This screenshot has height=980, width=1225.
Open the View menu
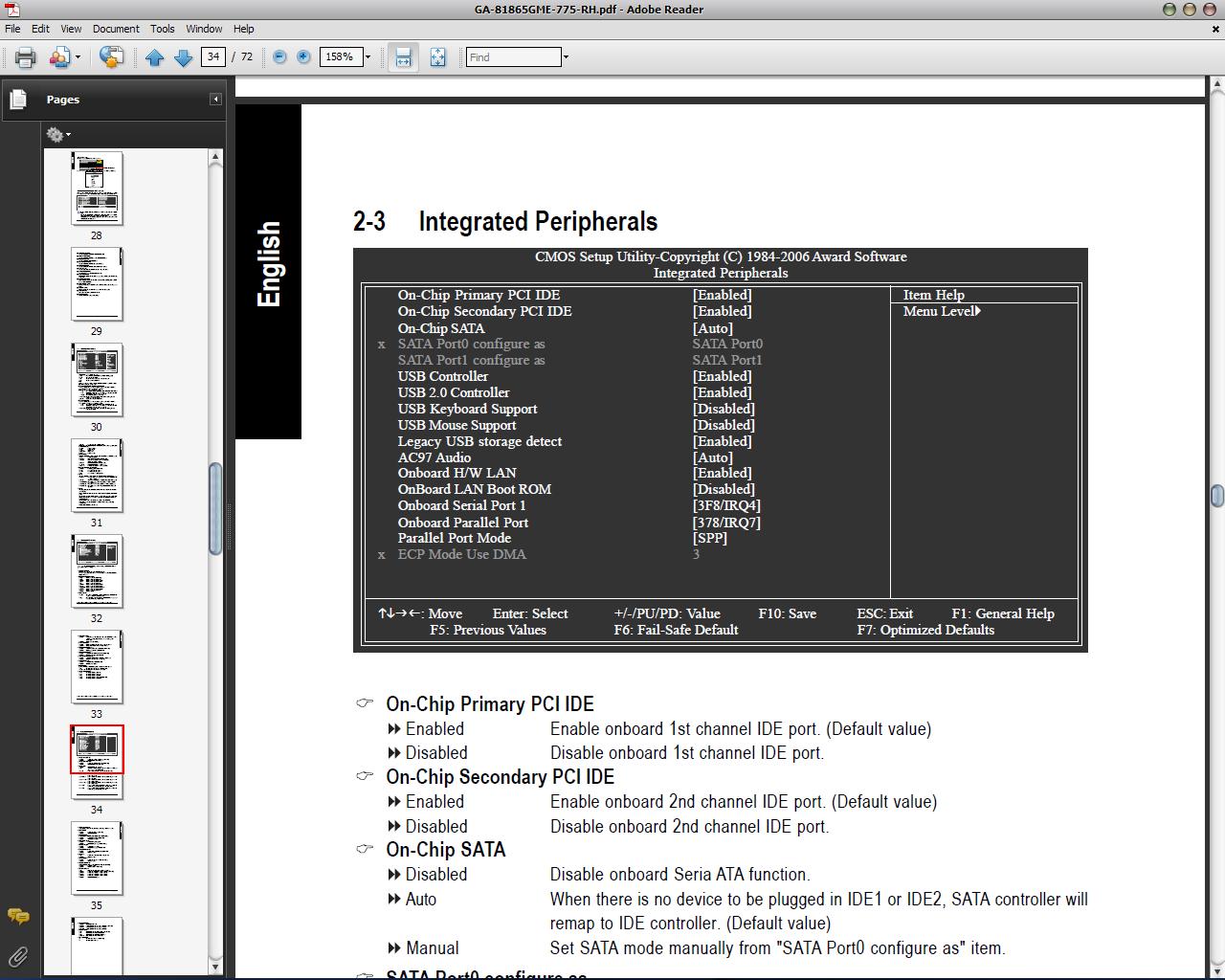(x=71, y=29)
